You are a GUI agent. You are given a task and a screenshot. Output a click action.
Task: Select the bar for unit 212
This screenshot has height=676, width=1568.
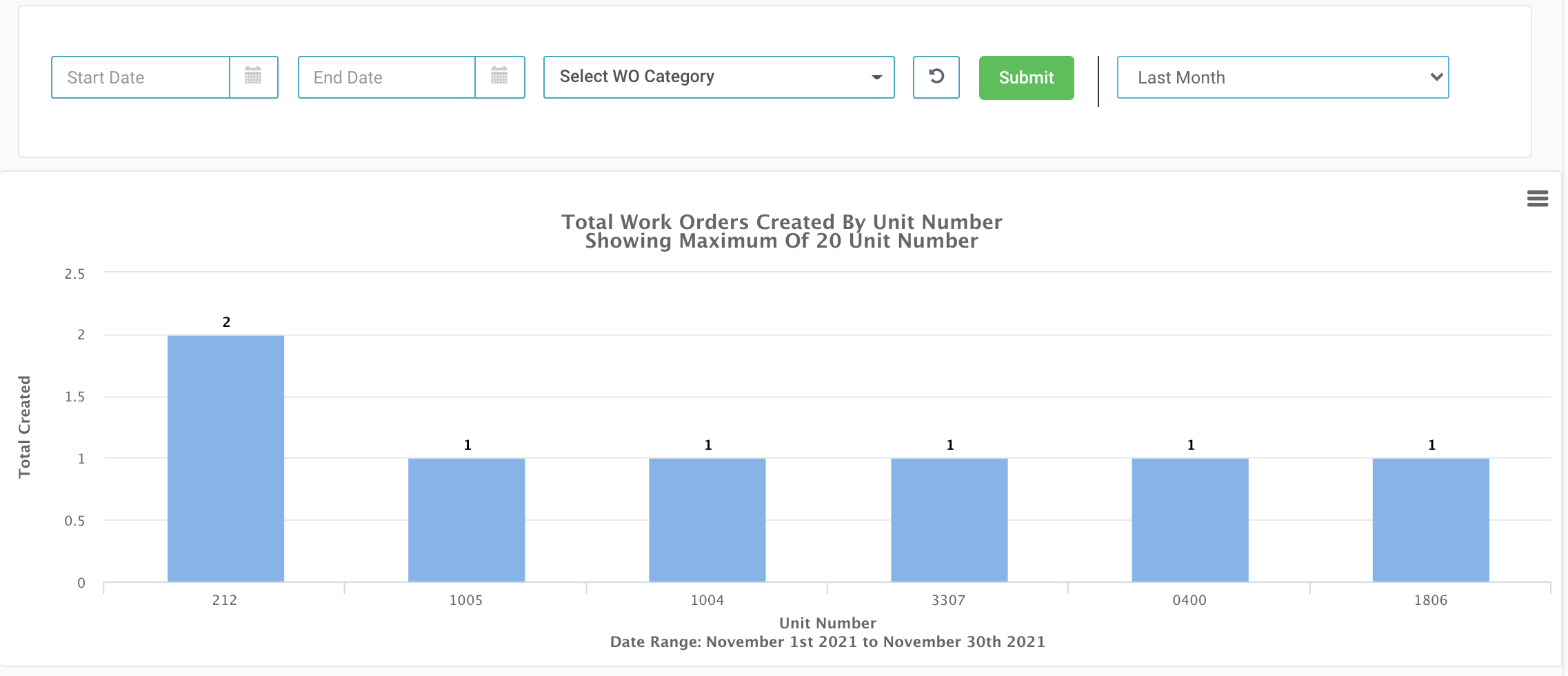click(x=225, y=458)
